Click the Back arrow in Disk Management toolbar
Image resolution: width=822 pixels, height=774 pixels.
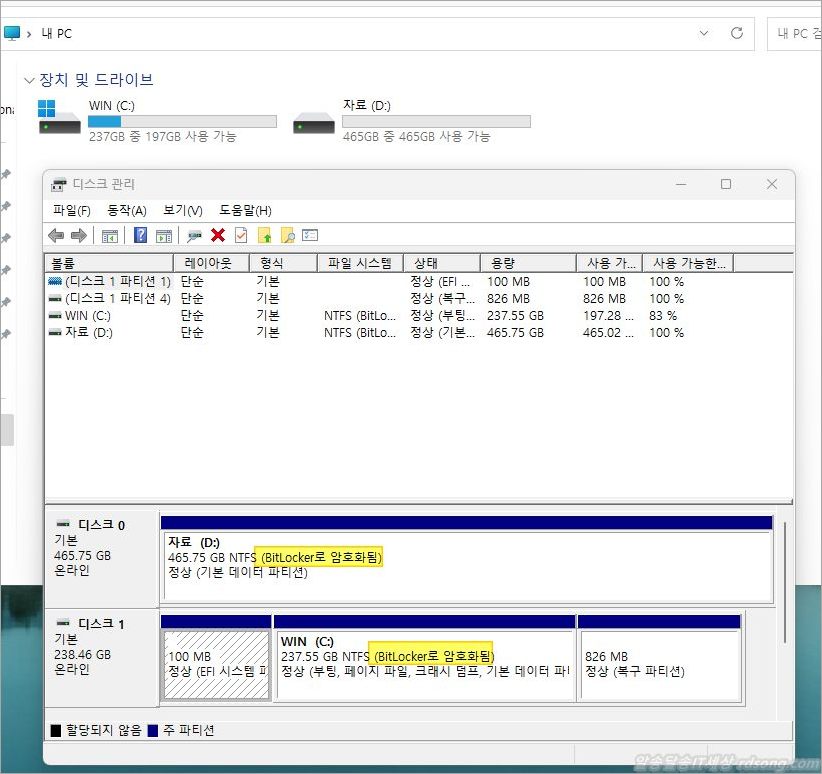point(56,235)
